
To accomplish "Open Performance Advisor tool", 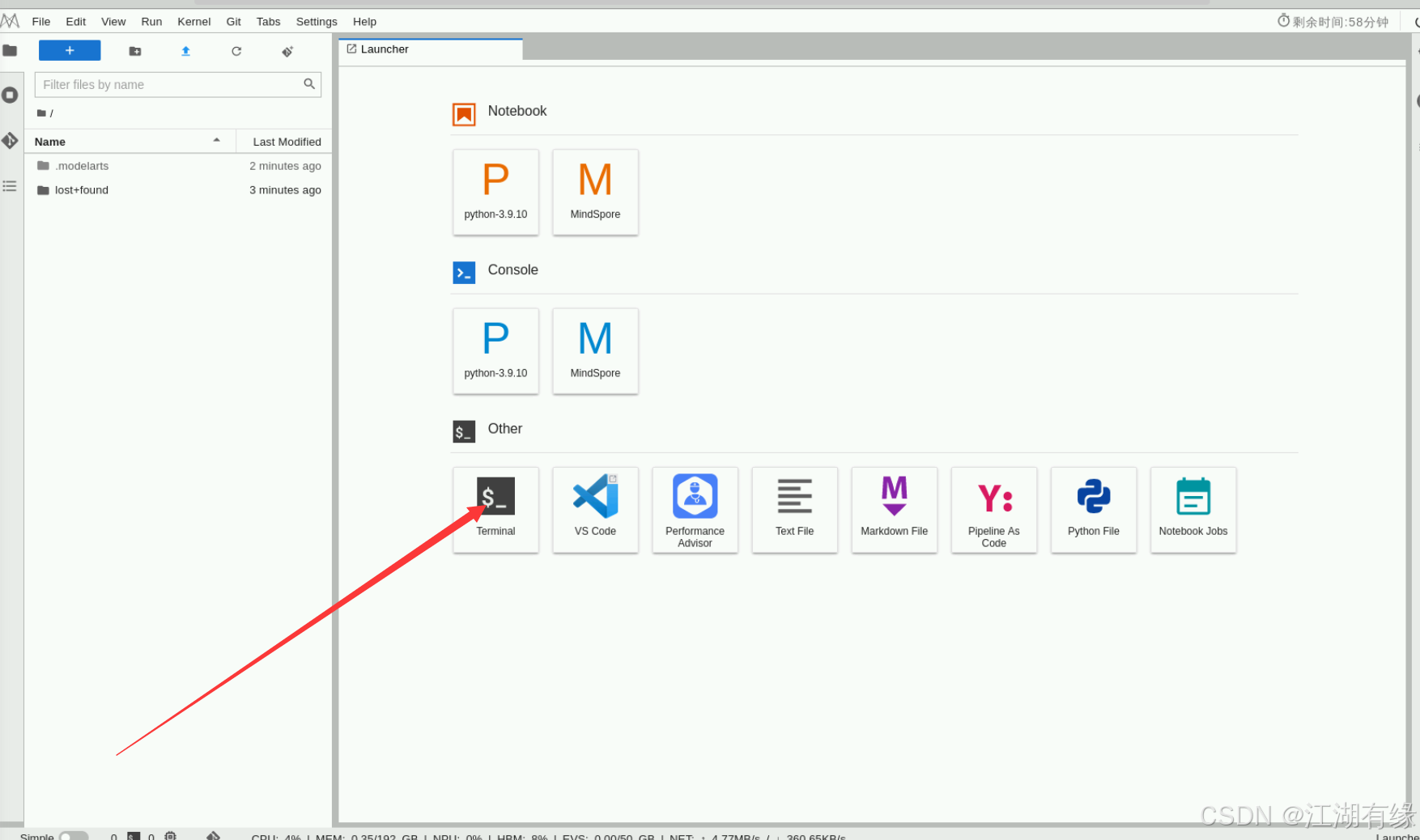I will [x=695, y=510].
